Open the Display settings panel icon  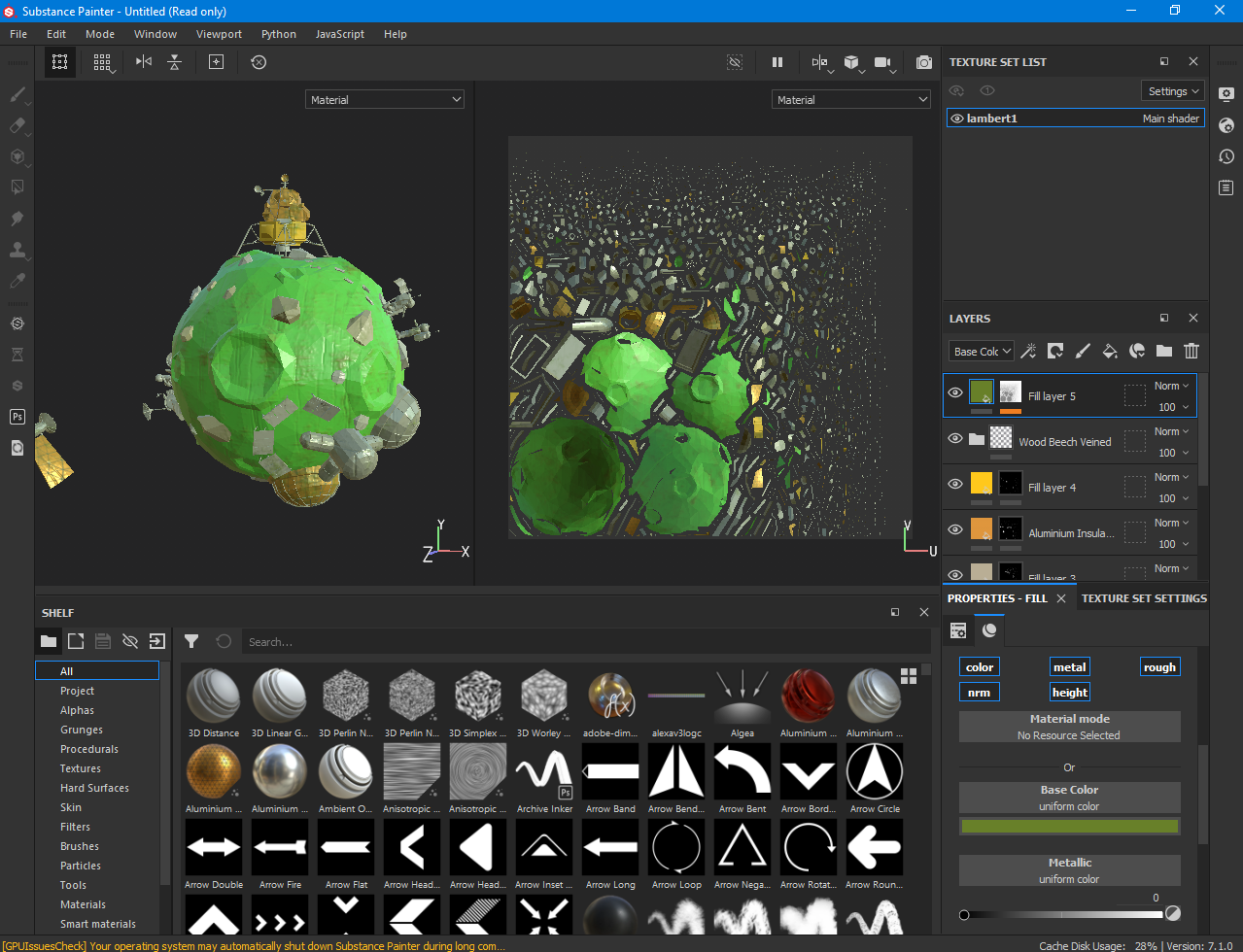1226,94
